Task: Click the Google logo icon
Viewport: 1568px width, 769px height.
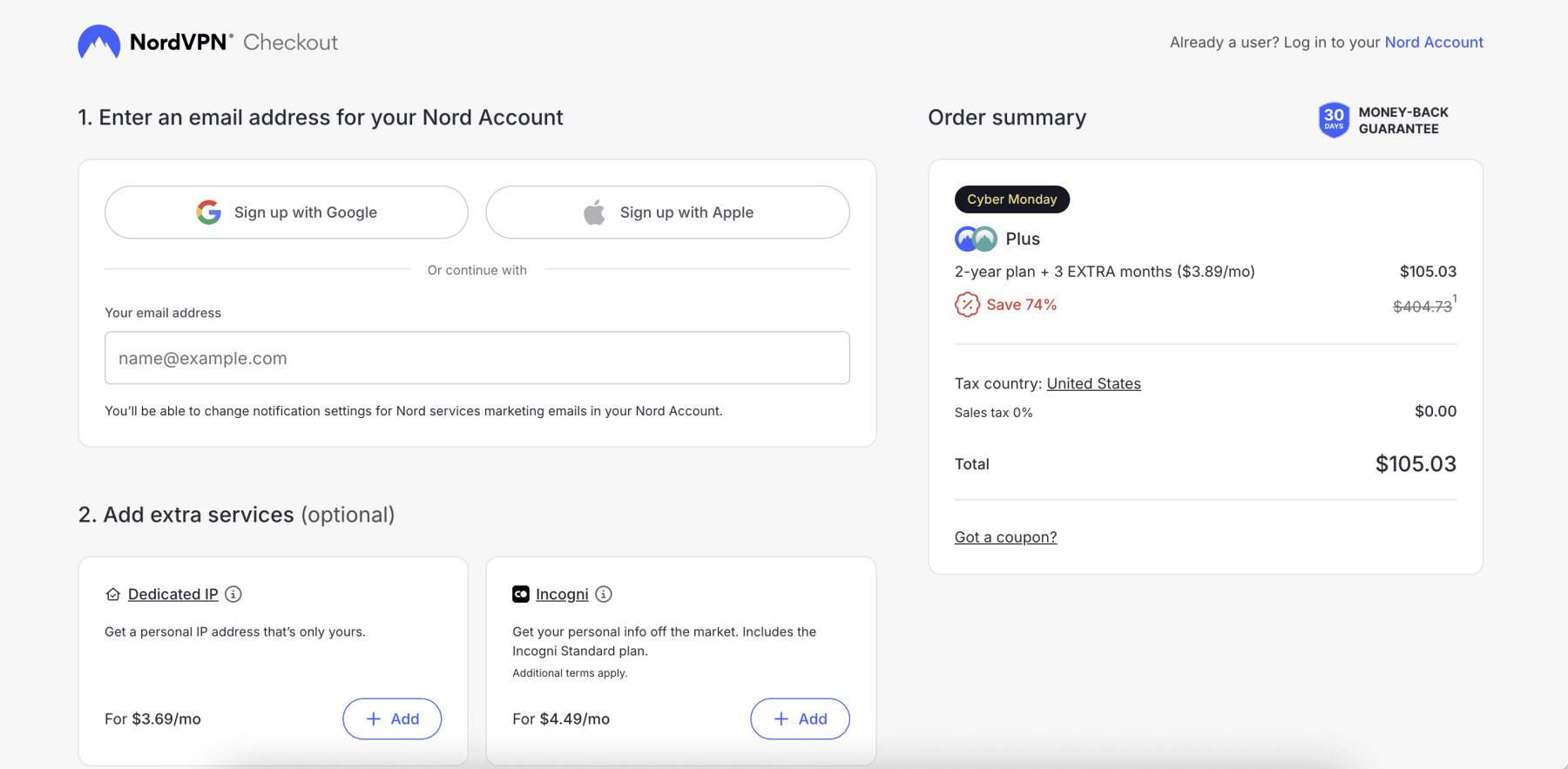Action: pos(208,212)
